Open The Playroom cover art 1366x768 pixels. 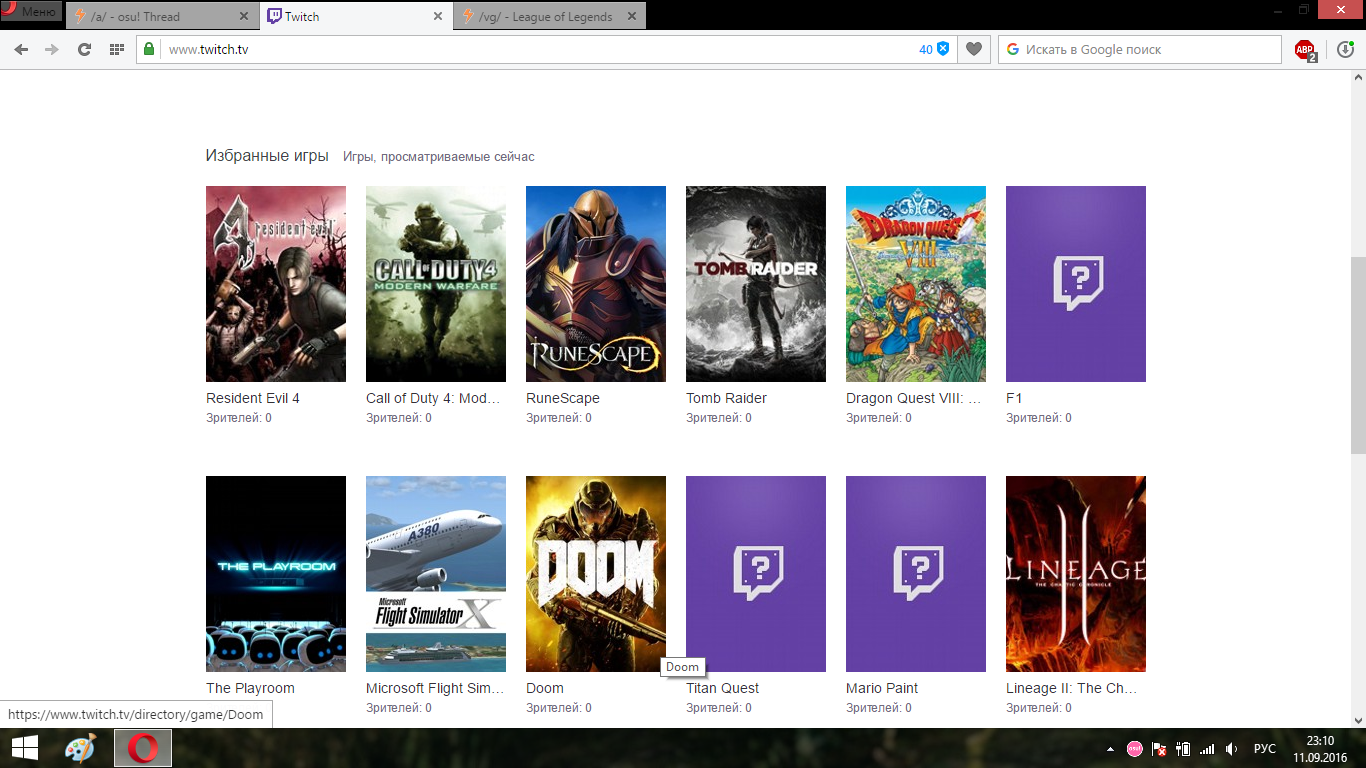276,574
